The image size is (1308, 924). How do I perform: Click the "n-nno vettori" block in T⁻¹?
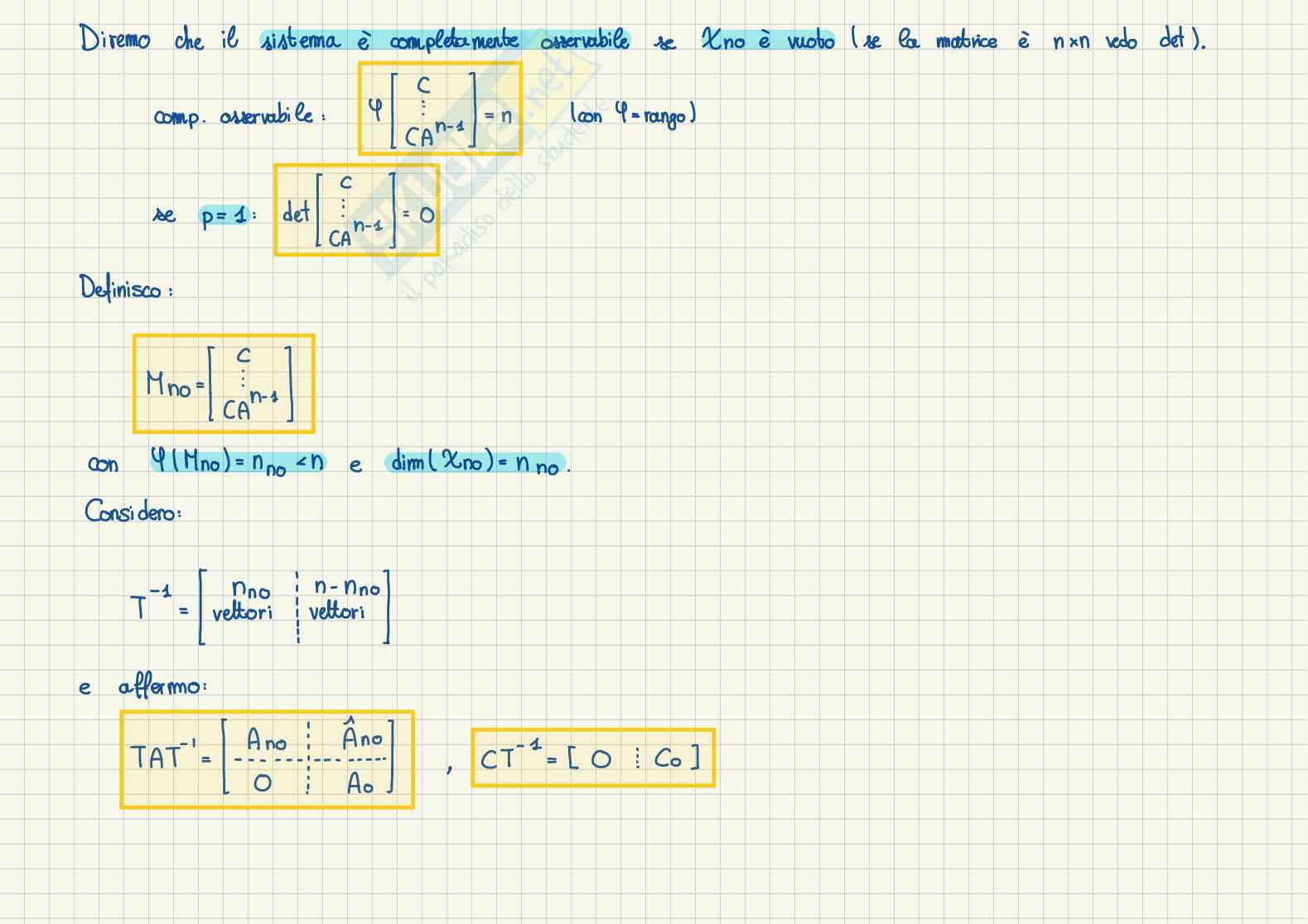point(345,602)
